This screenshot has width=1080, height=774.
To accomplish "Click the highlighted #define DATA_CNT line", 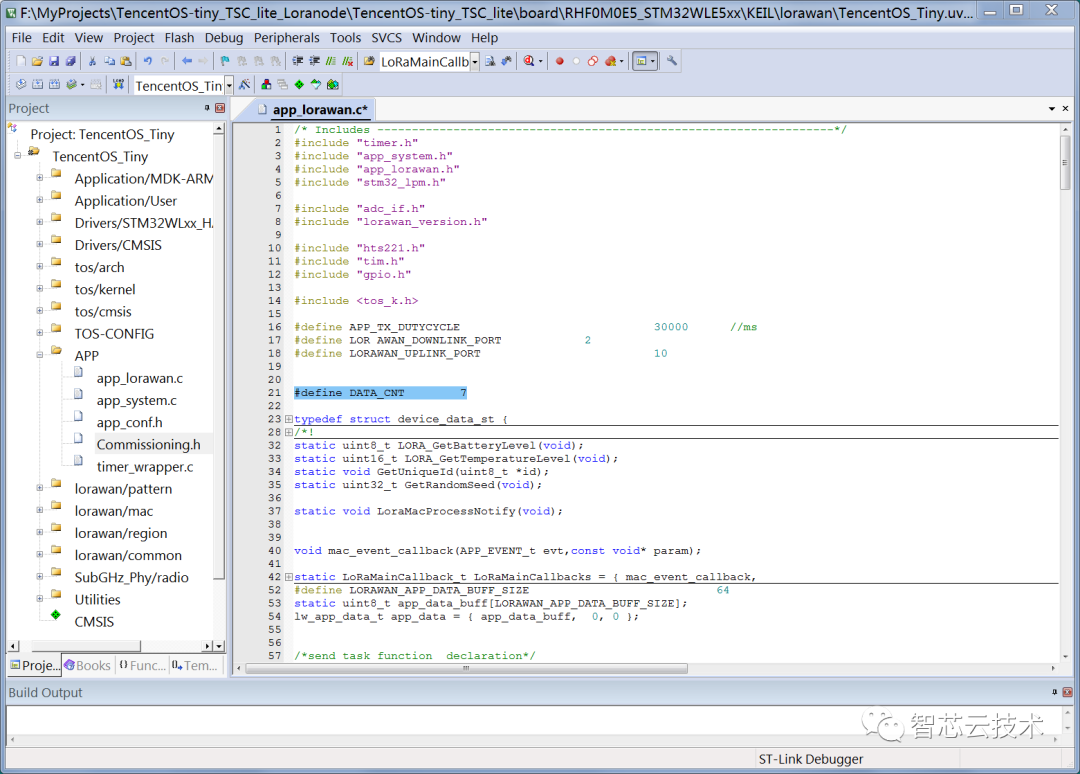I will pos(380,393).
